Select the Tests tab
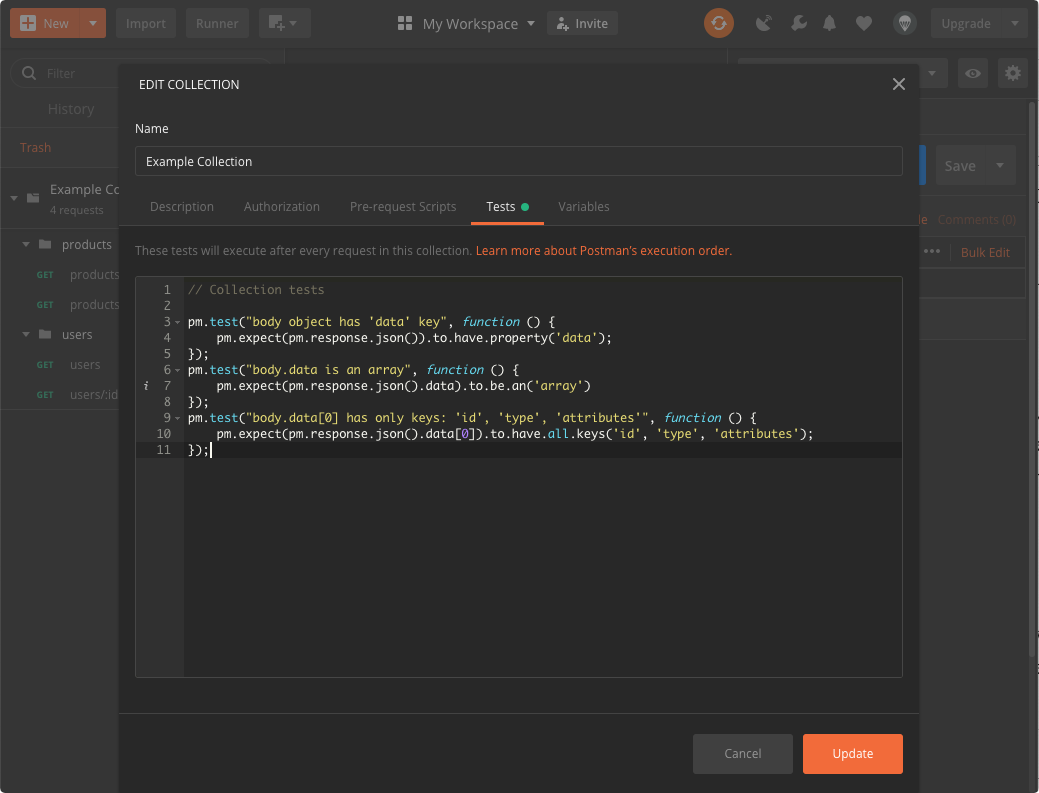This screenshot has height=793, width=1039. click(507, 207)
